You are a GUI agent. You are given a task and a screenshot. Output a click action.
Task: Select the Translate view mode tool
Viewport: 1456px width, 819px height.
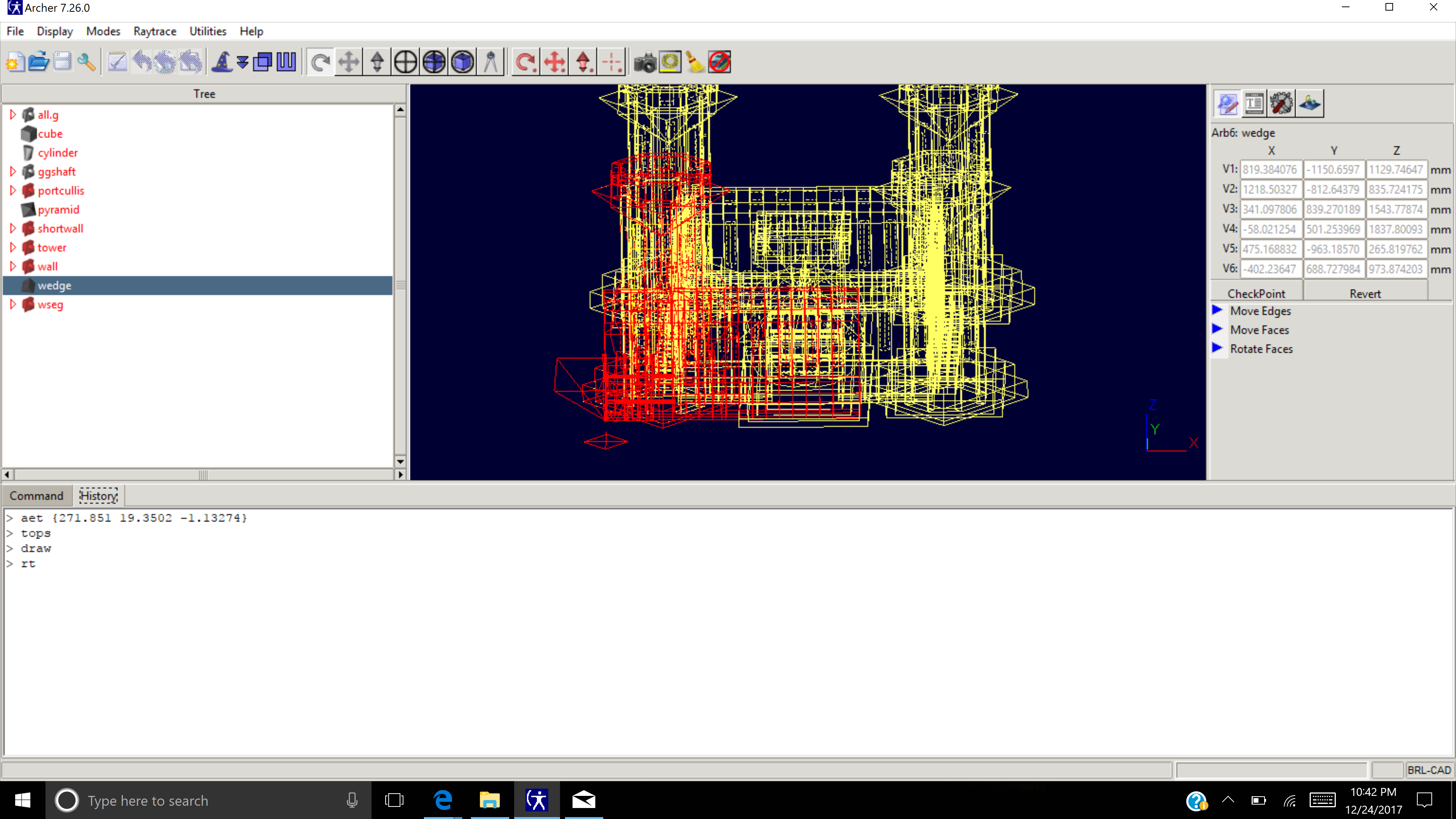(x=349, y=61)
